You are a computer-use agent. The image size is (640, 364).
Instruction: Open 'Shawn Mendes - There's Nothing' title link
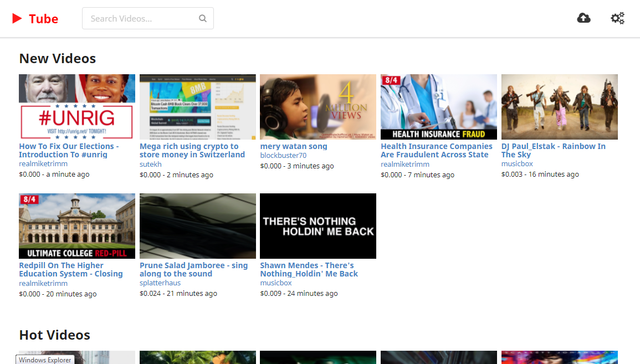tap(309, 269)
